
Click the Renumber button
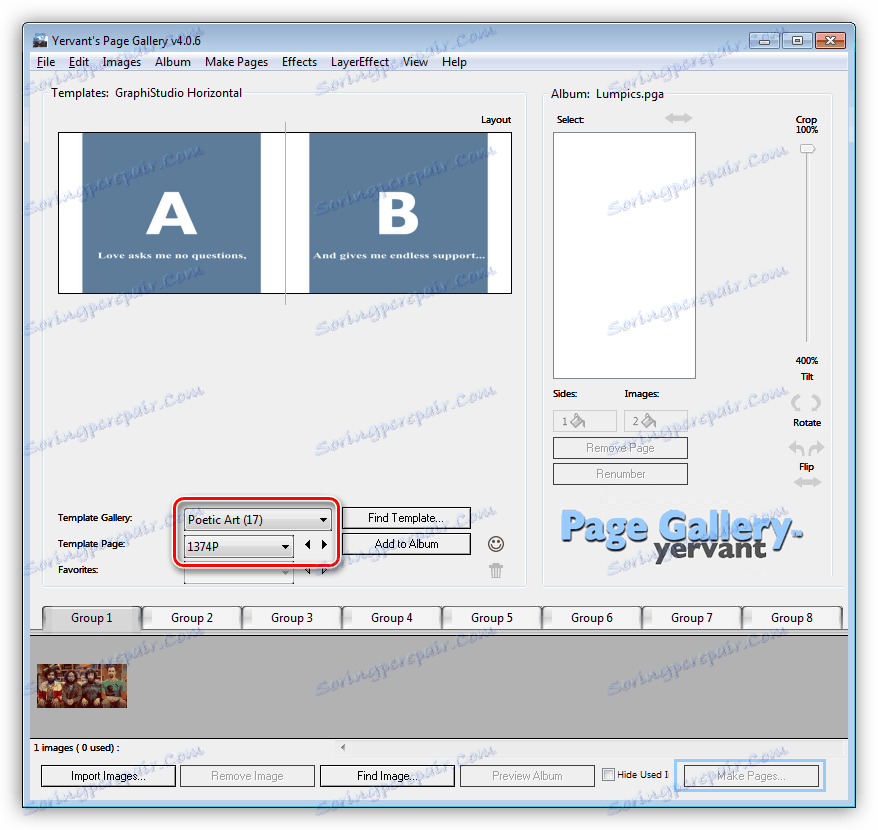point(620,474)
